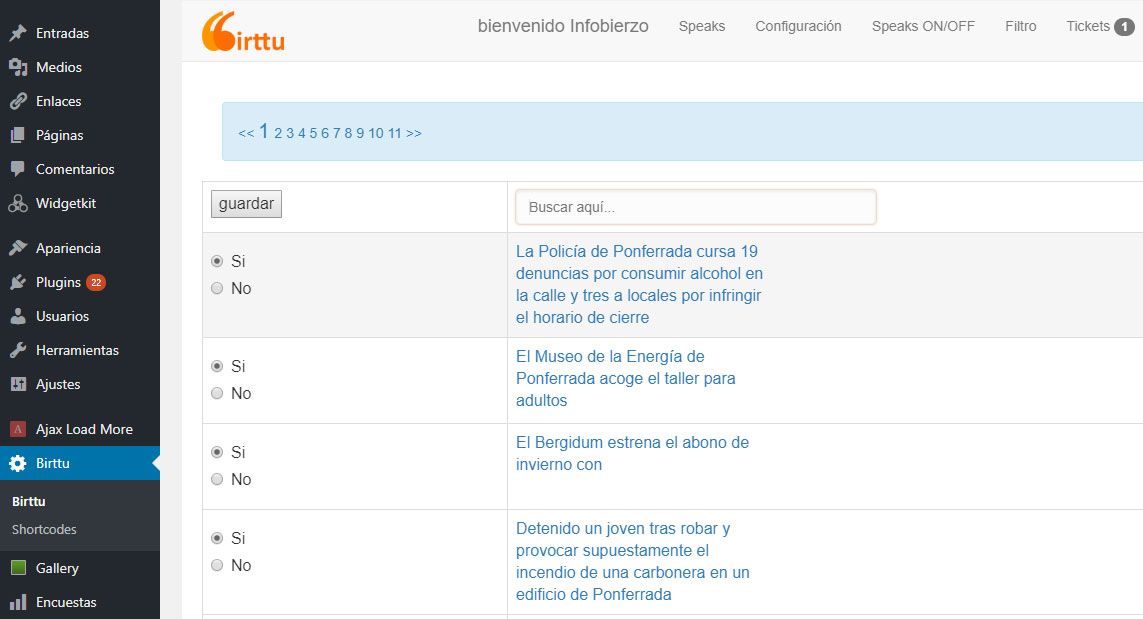Open the Detenido un joven article link
This screenshot has height=619, width=1143.
pyautogui.click(x=633, y=561)
